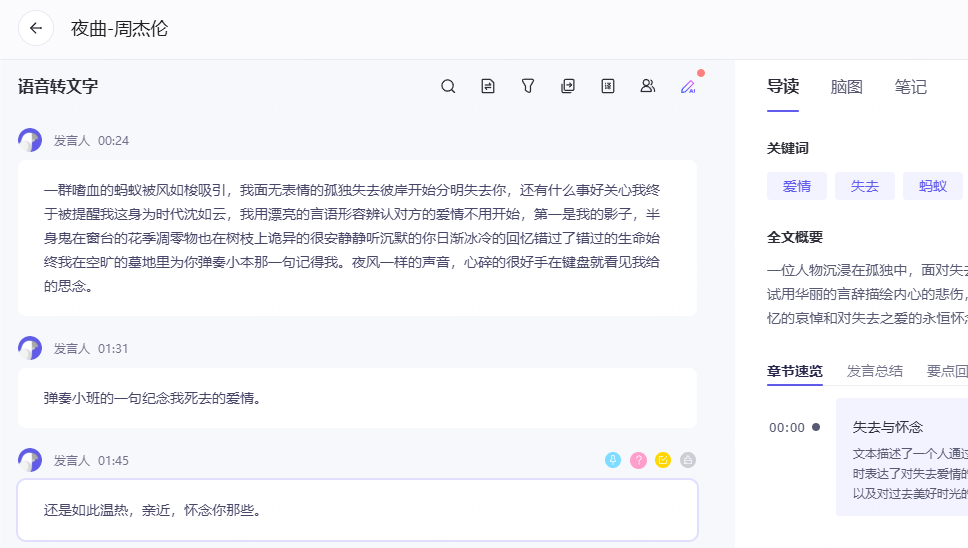The width and height of the screenshot is (968, 548).
Task: Switch to the 笔记 tab
Action: (911, 87)
